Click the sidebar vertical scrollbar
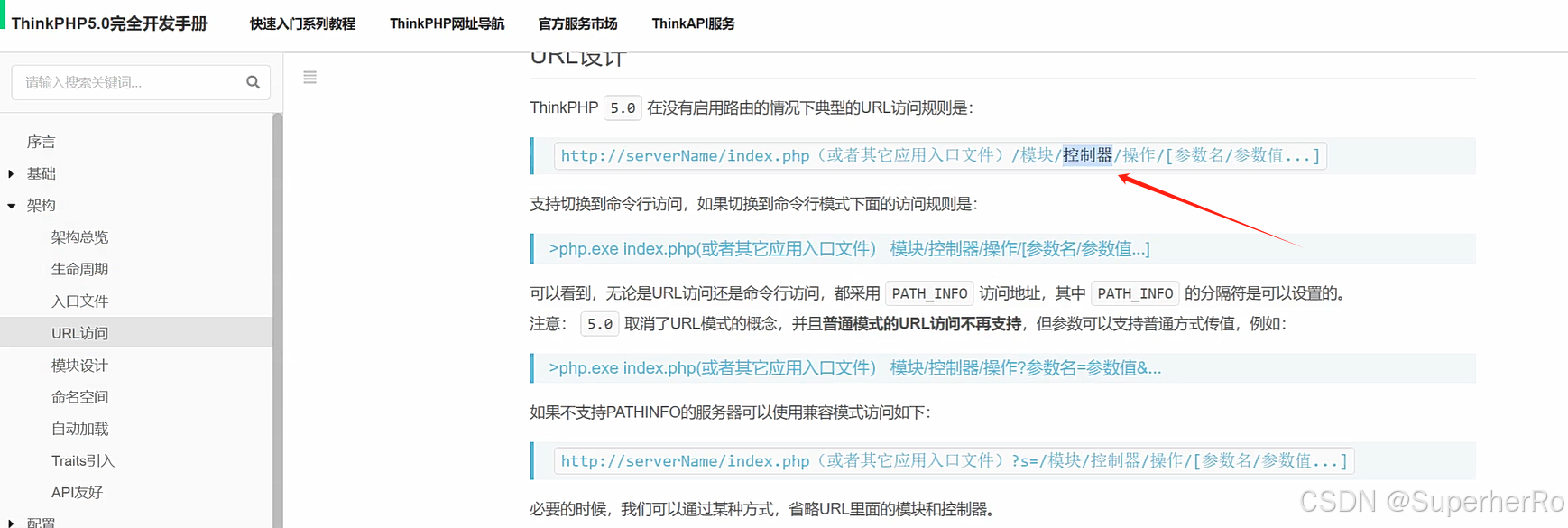 pos(278,320)
